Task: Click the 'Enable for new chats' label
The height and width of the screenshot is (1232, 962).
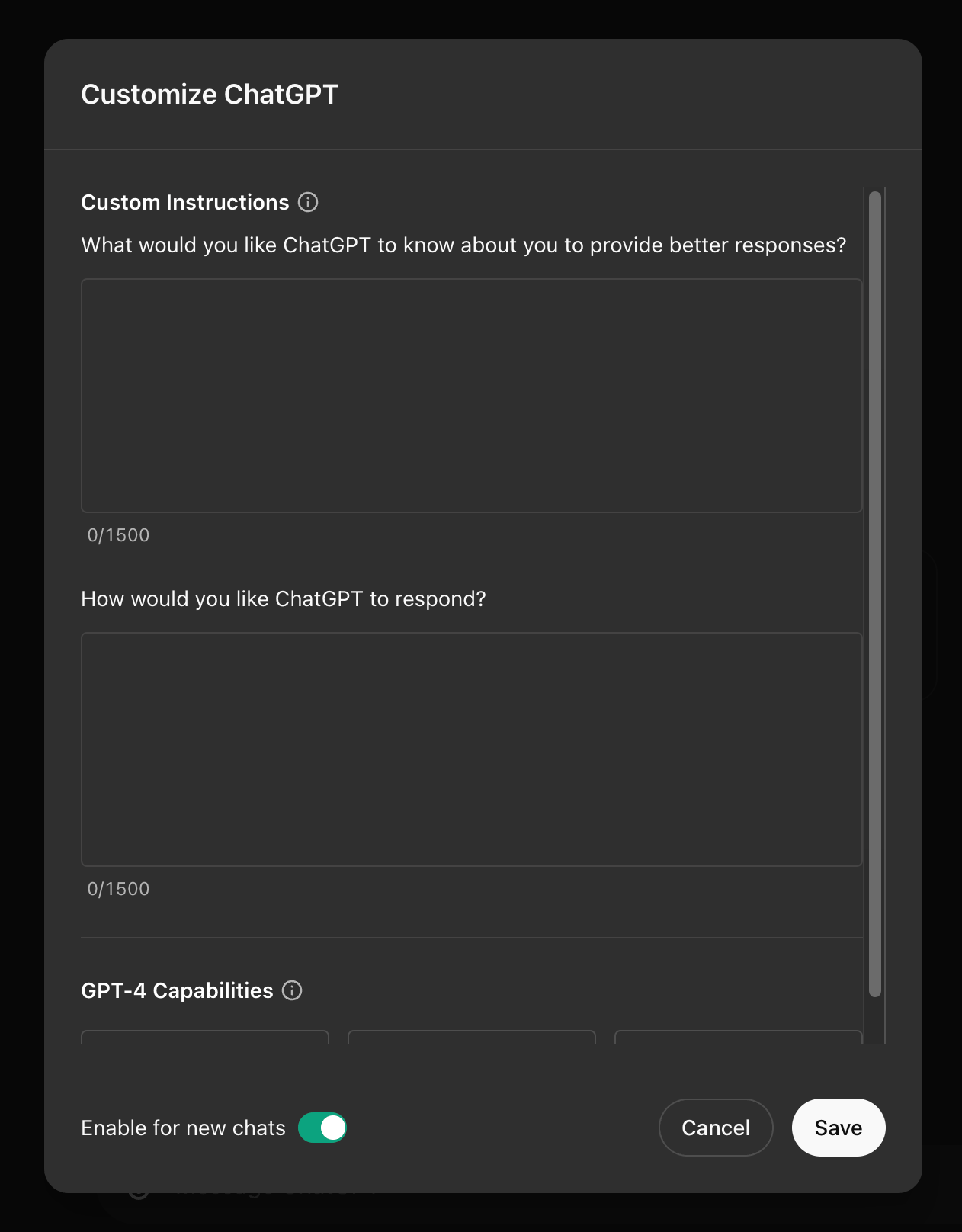Action: [x=183, y=1128]
